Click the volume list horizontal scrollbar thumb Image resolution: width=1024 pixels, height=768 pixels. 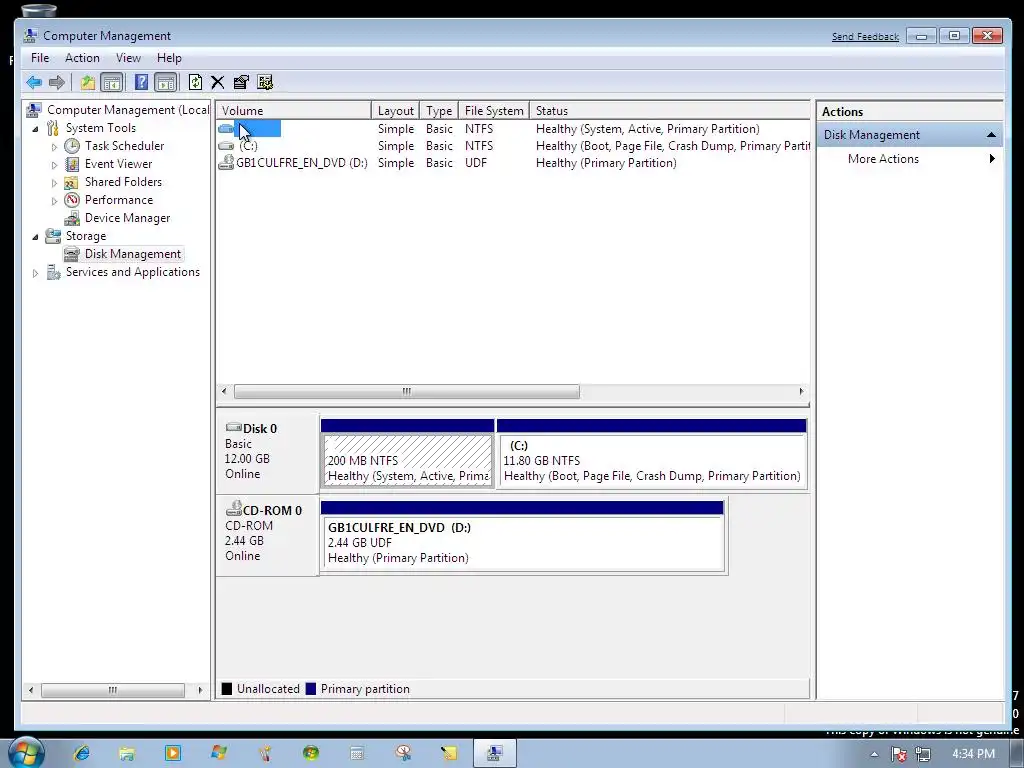(406, 391)
